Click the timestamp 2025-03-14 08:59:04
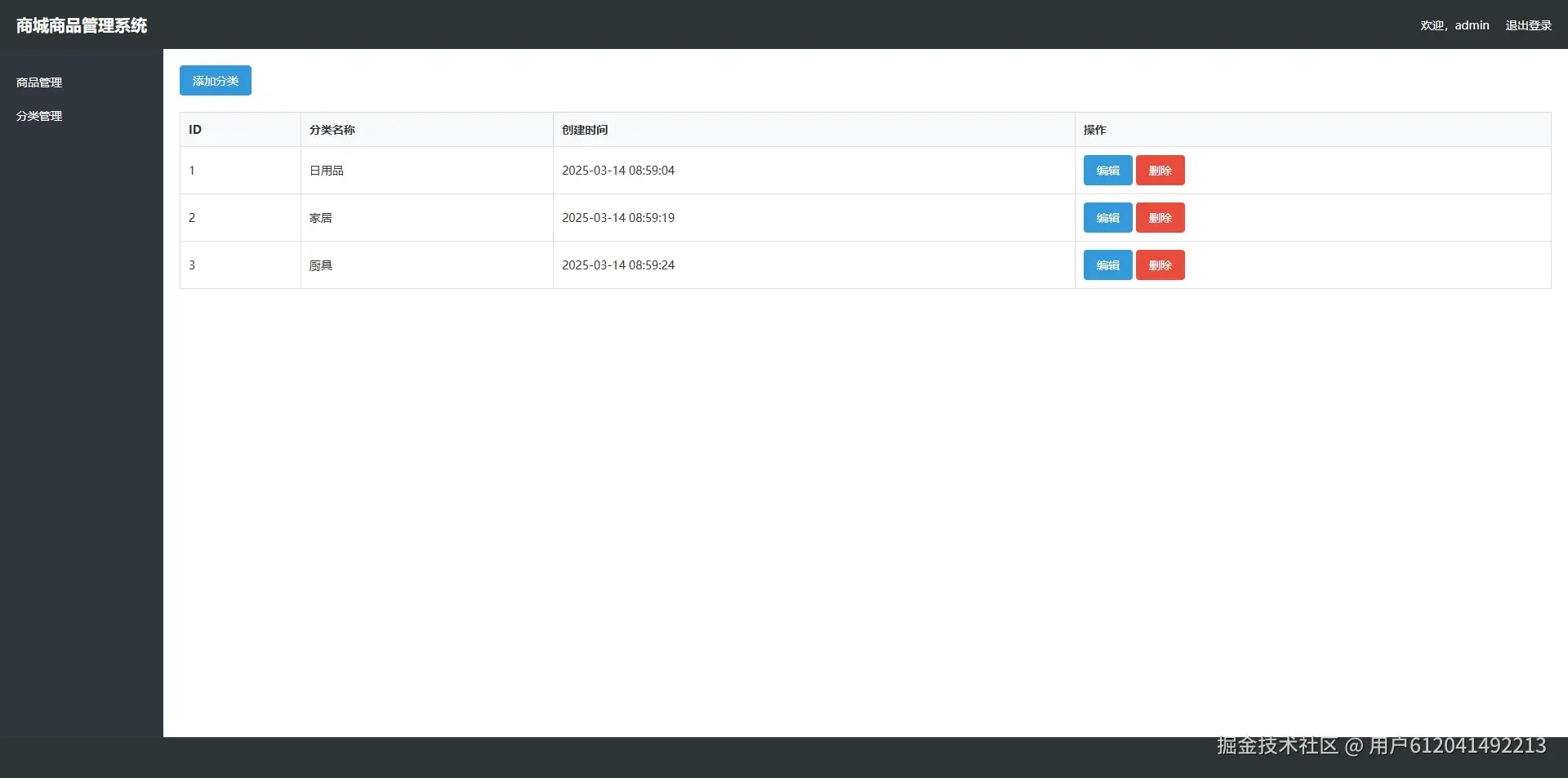 coord(618,171)
